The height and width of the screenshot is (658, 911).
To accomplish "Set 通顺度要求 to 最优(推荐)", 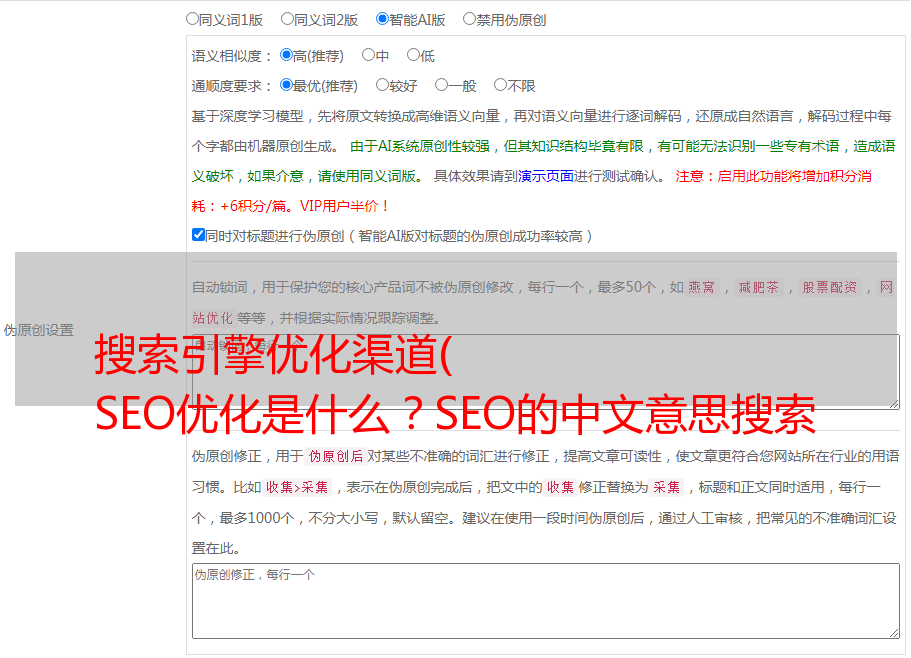I will [286, 85].
